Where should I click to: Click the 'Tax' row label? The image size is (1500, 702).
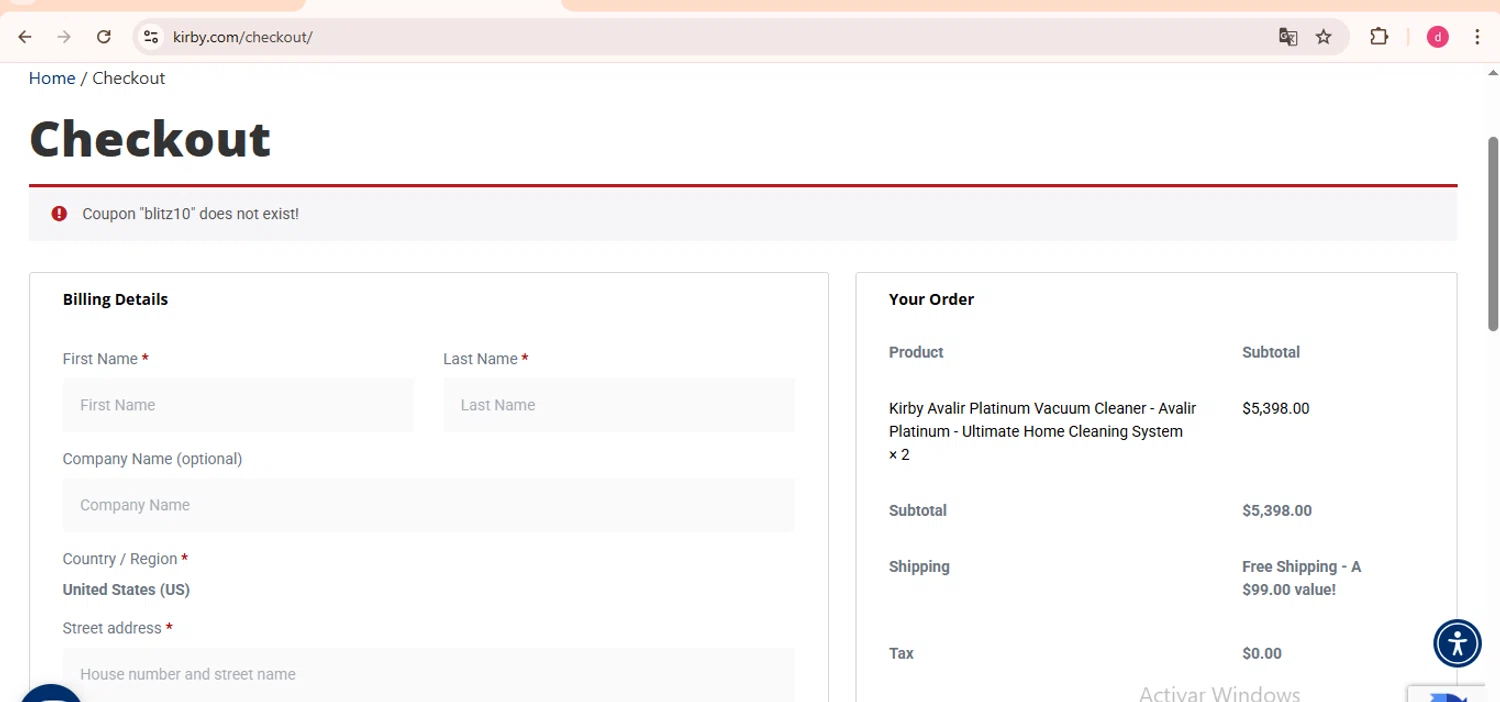point(901,653)
